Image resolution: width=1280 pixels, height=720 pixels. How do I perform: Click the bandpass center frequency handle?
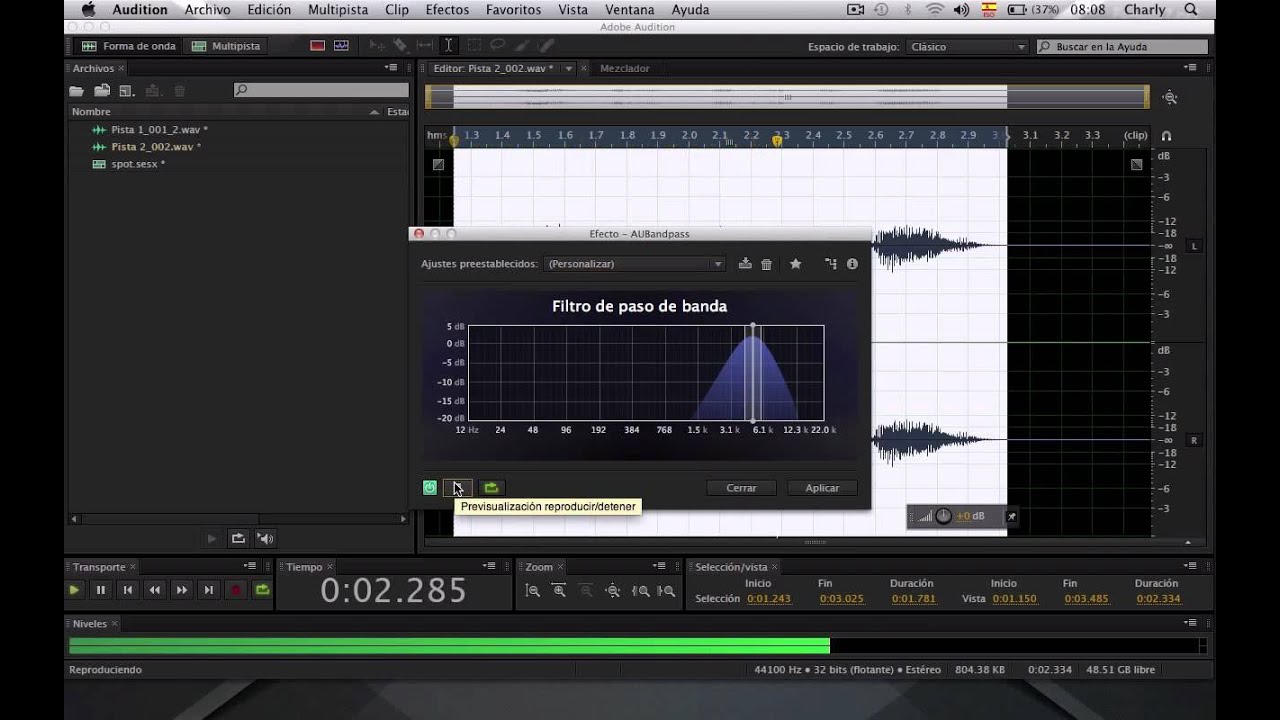[x=753, y=373]
